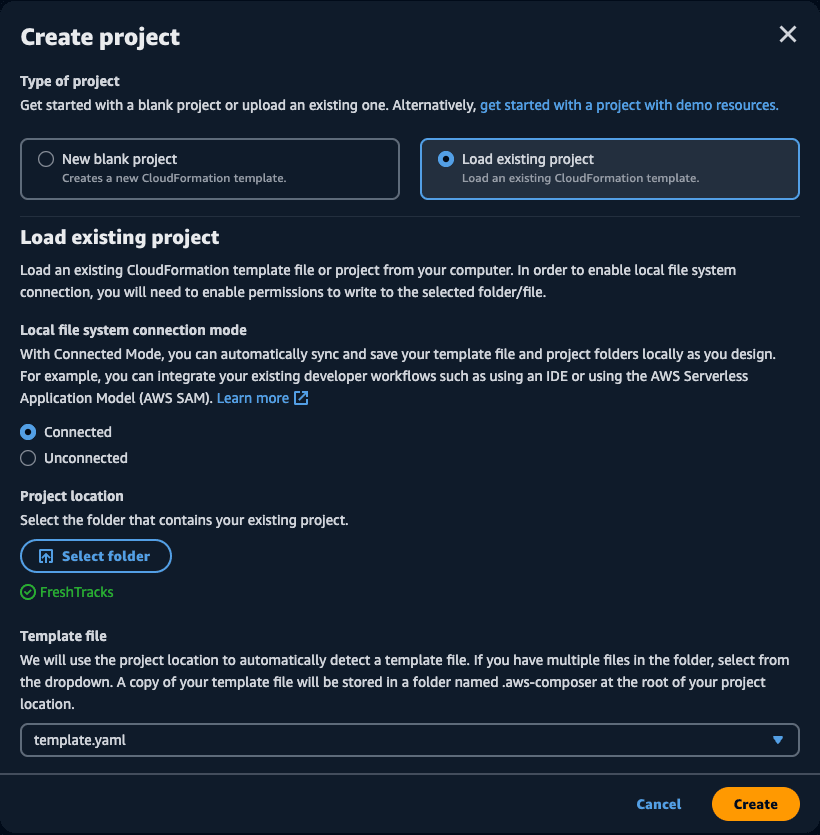Select the New blank project radio button
Image resolution: width=820 pixels, height=835 pixels.
click(46, 159)
